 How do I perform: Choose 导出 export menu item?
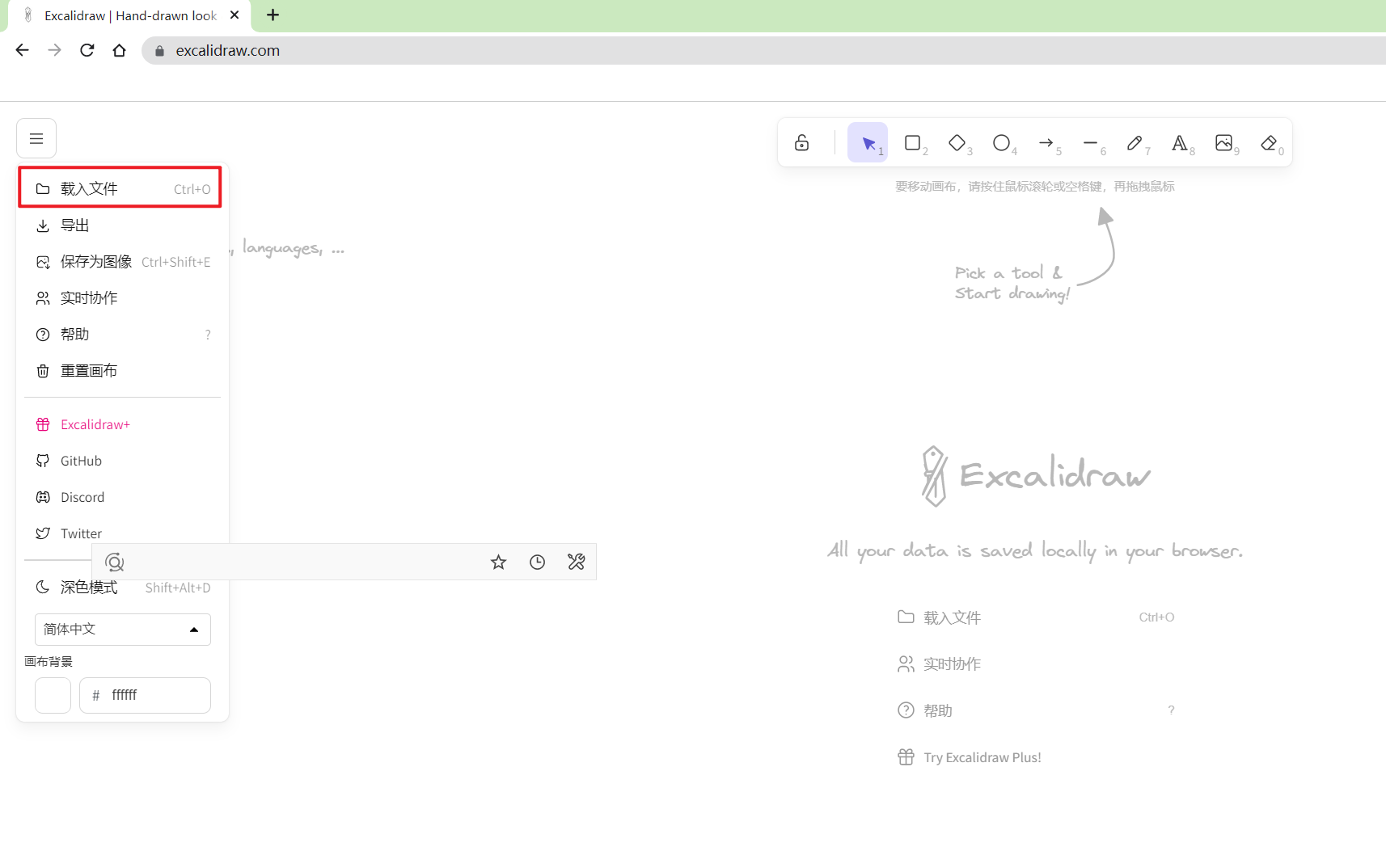[122, 225]
